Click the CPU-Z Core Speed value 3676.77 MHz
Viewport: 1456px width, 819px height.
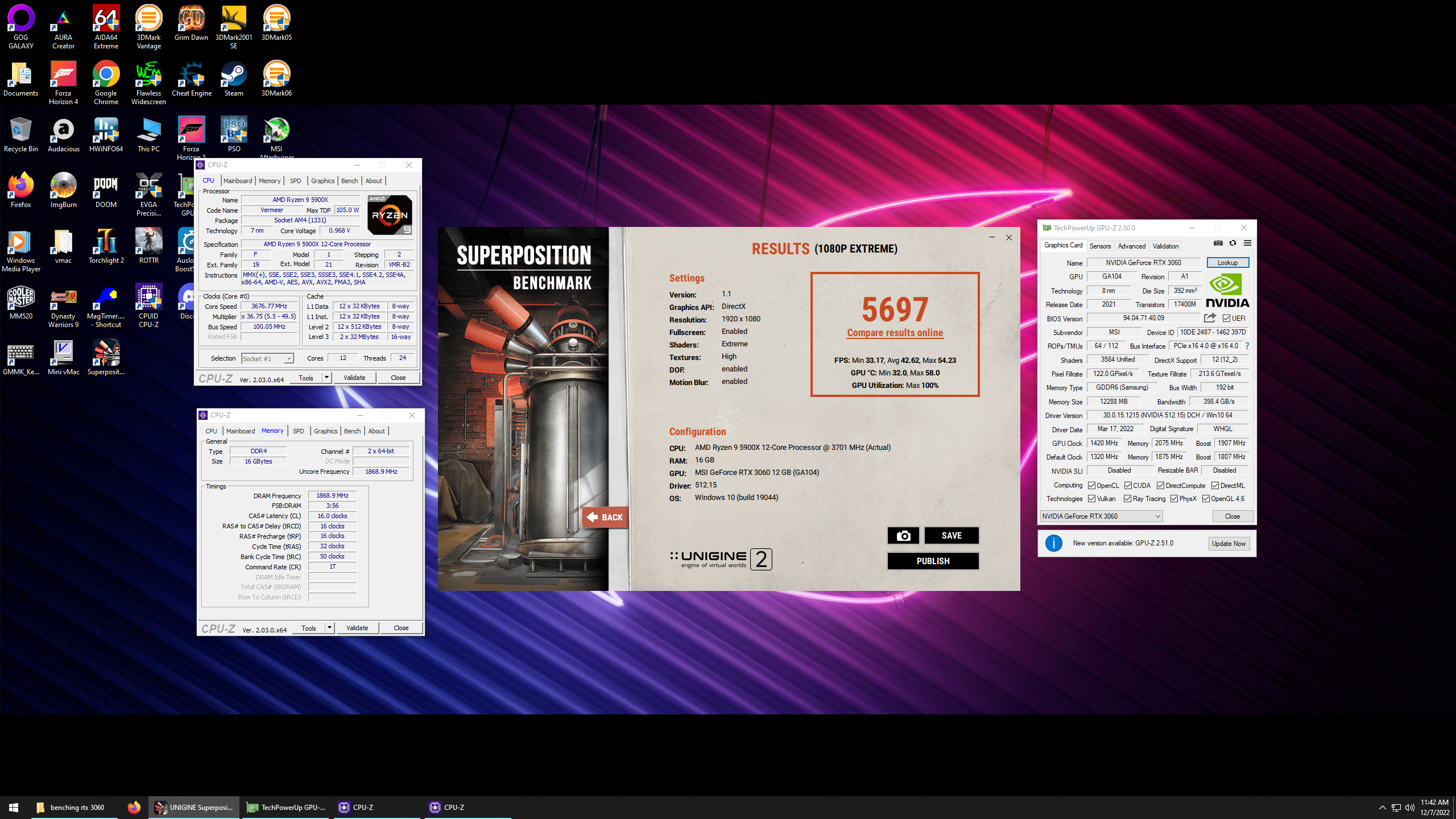(x=269, y=306)
